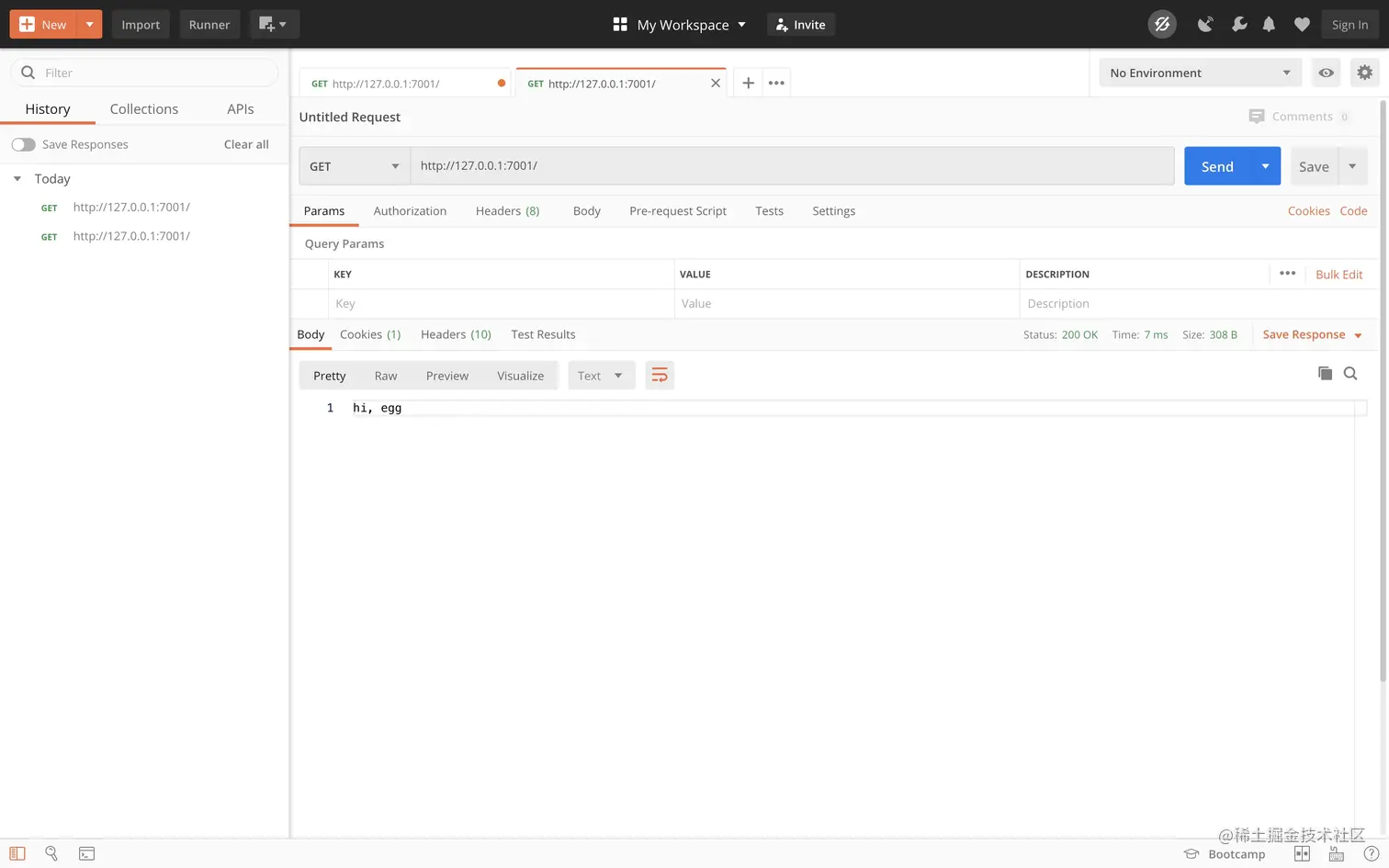Viewport: 1389px width, 868px height.
Task: Open the request Body tab
Action: coord(586,211)
